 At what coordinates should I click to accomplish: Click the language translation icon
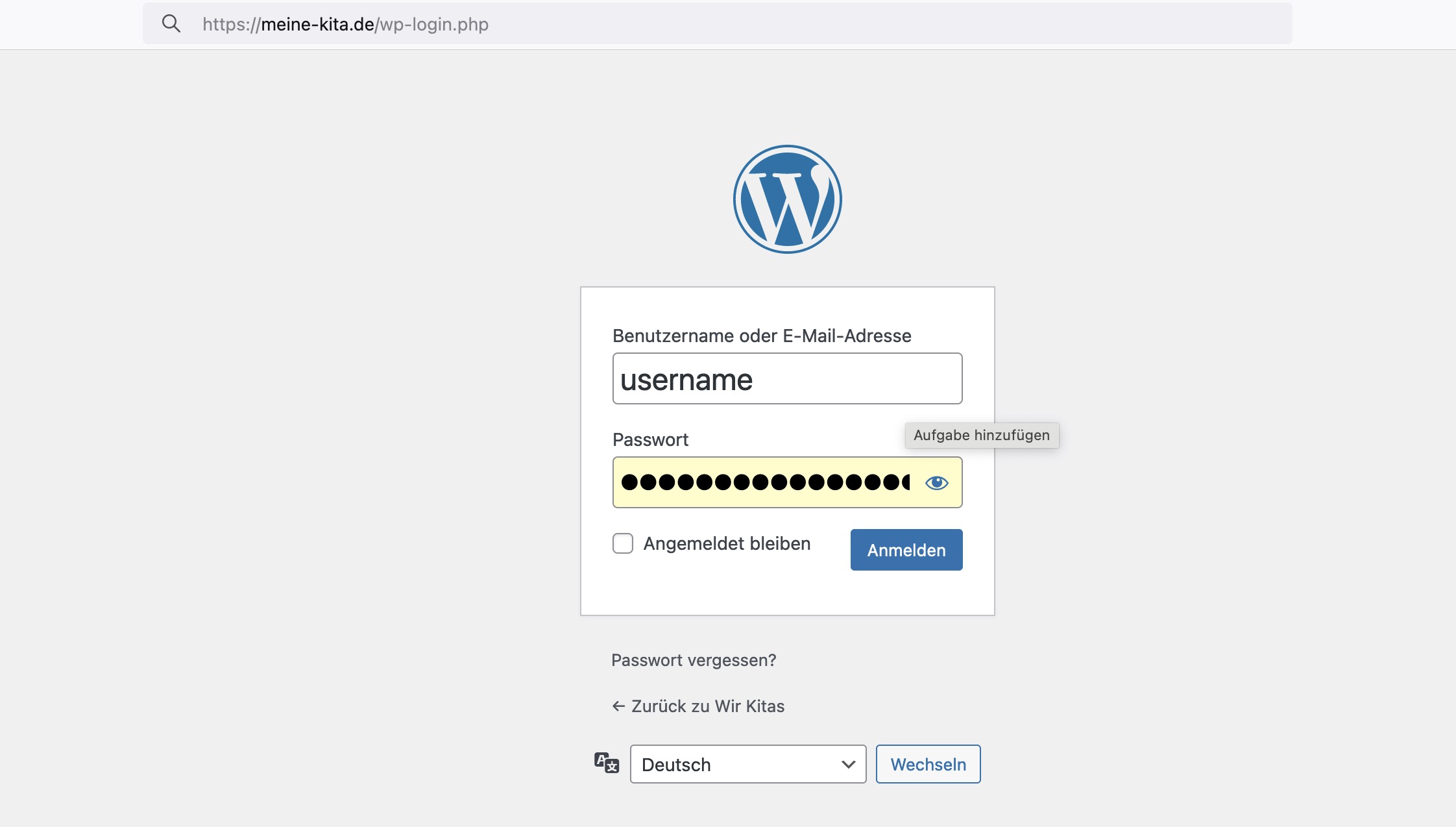pos(607,763)
